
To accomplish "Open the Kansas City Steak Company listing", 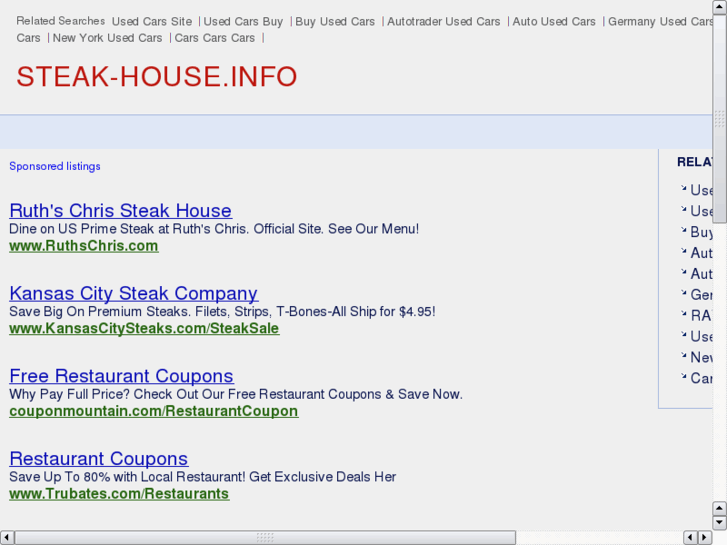I will pos(134,294).
